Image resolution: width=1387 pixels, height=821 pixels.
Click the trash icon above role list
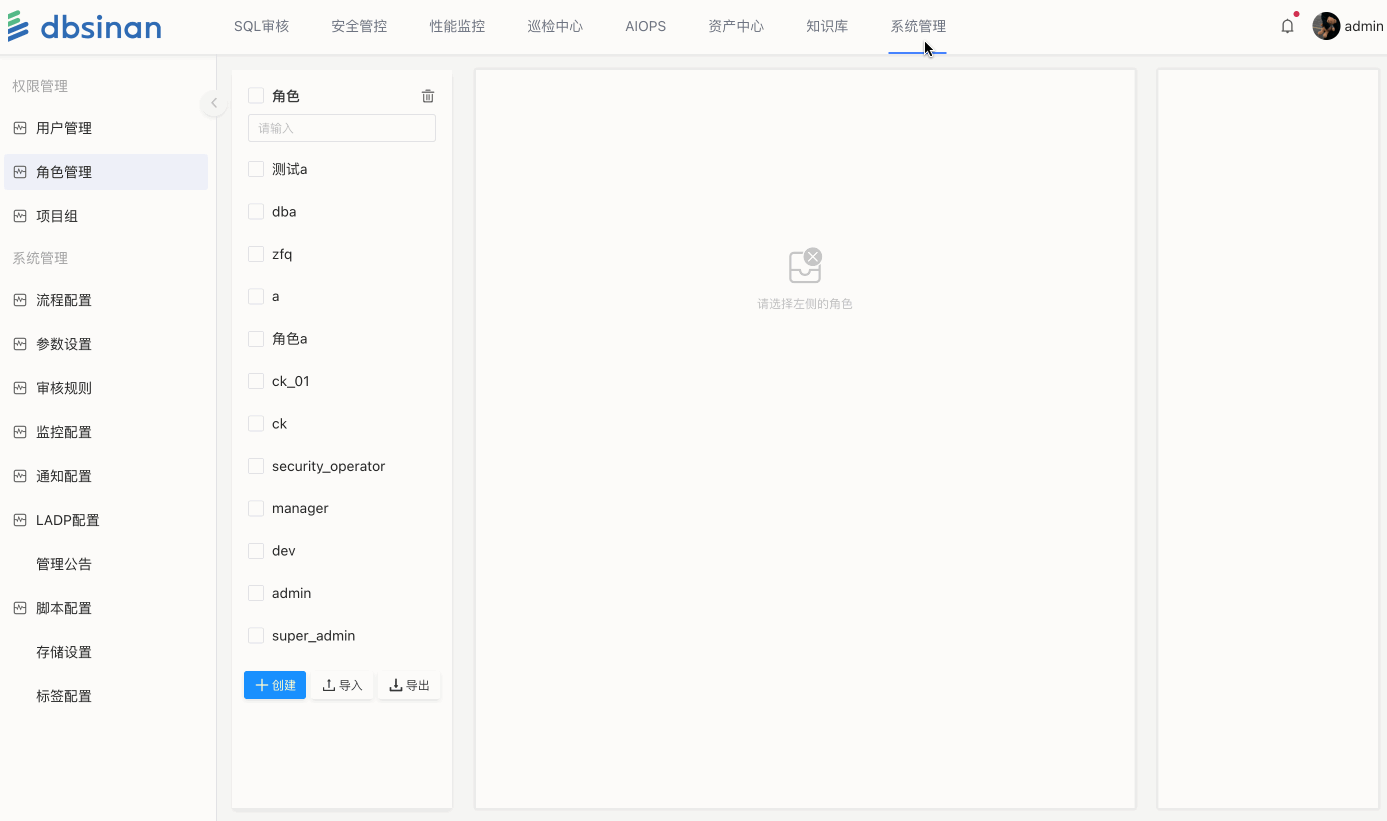428,96
